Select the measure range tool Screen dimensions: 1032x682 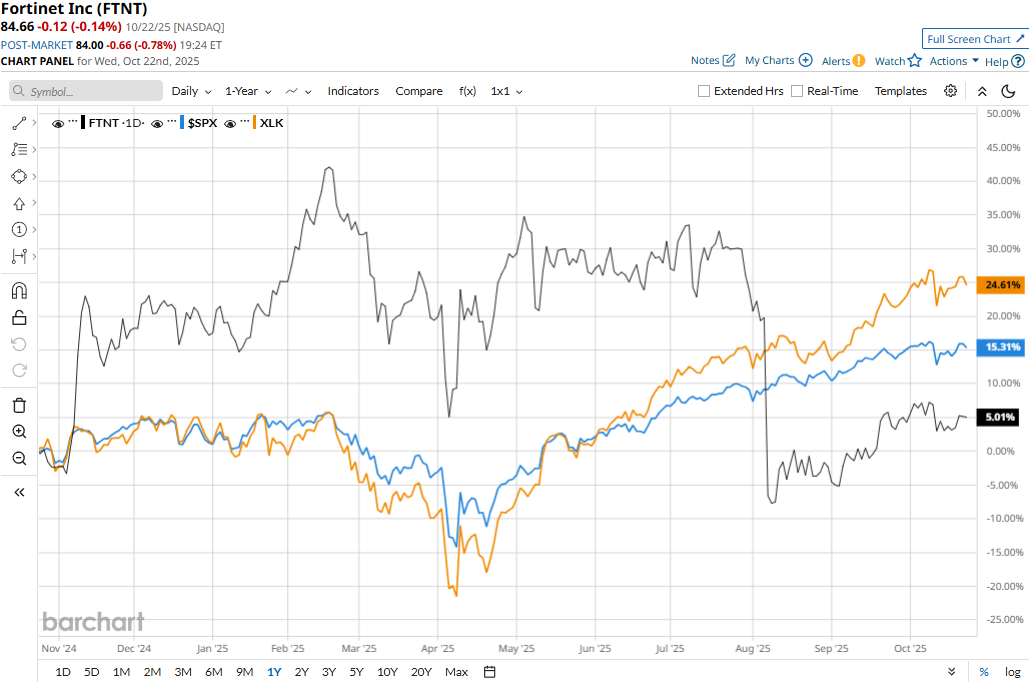click(19, 256)
